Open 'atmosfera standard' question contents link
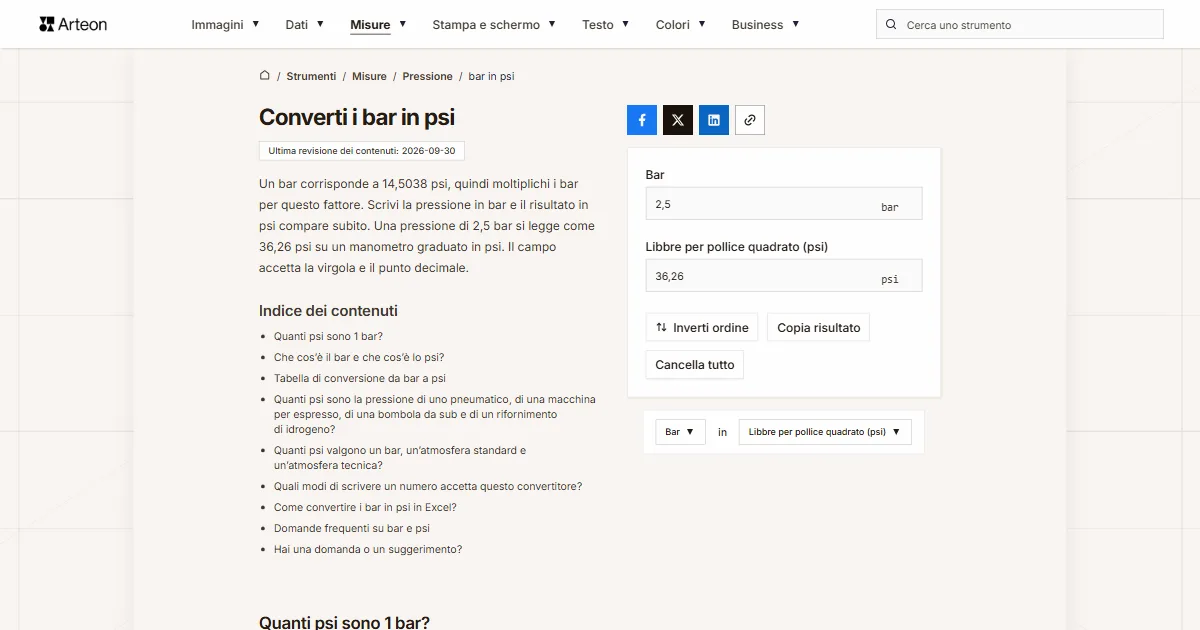Screen dimensions: 1200x630 [x=400, y=457]
